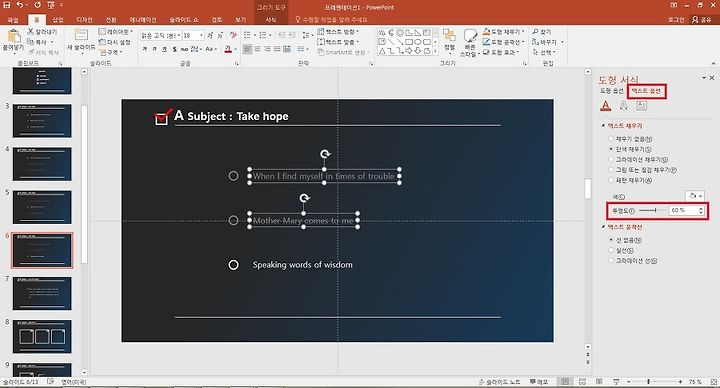The image size is (720, 388).
Task: Select No Line (선 없음) radio option
Action: 611,240
